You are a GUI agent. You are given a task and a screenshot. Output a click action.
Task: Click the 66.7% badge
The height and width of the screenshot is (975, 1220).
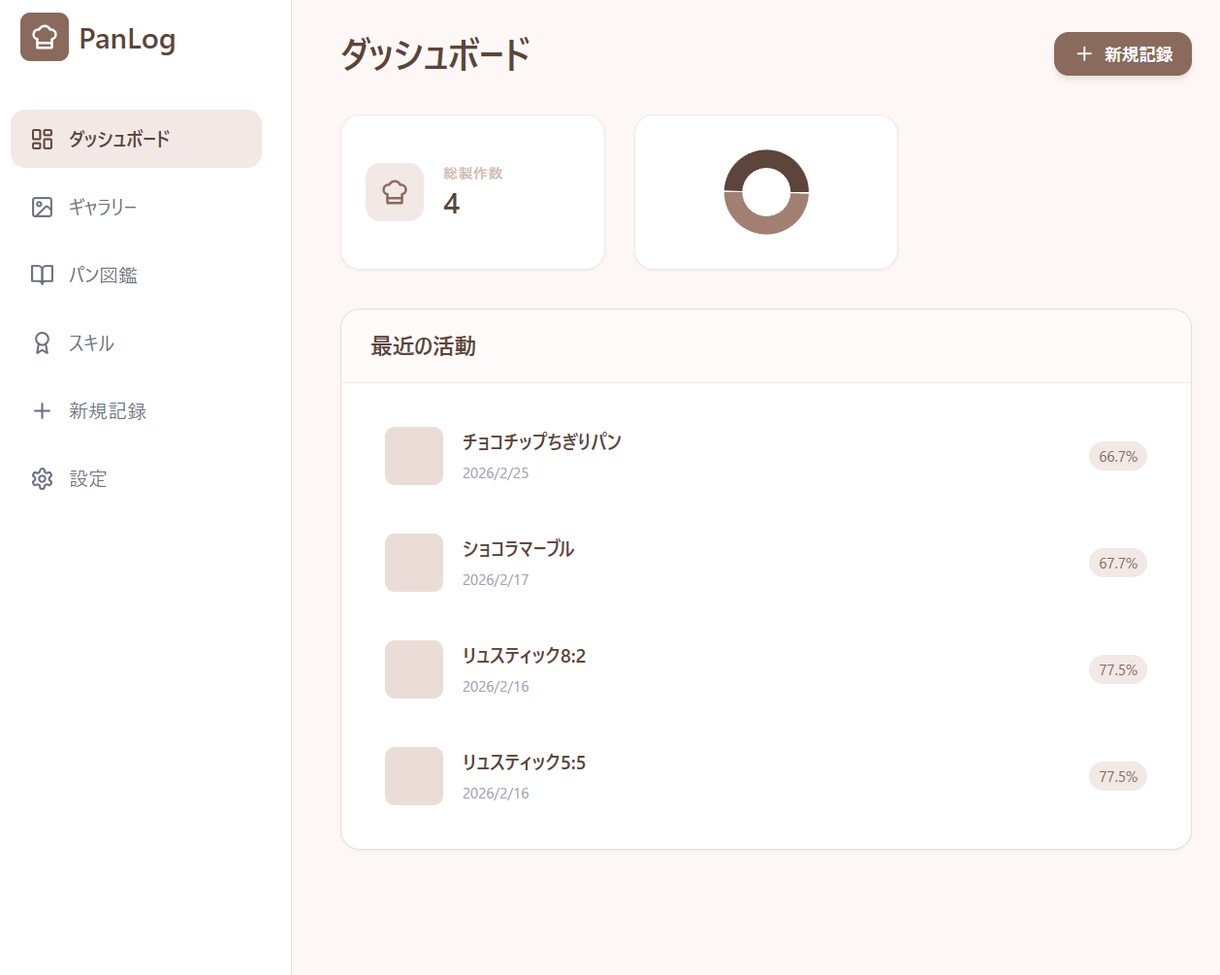[x=1118, y=456]
